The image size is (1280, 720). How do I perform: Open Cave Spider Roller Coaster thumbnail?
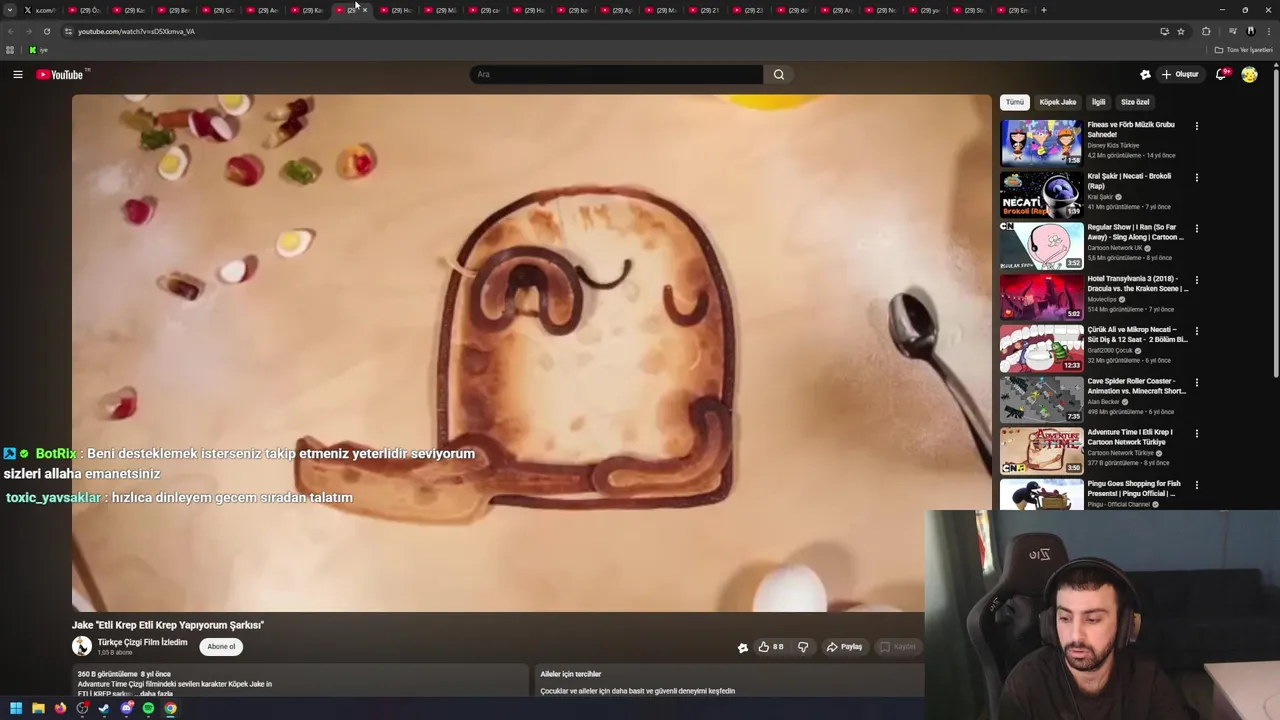[1041, 399]
